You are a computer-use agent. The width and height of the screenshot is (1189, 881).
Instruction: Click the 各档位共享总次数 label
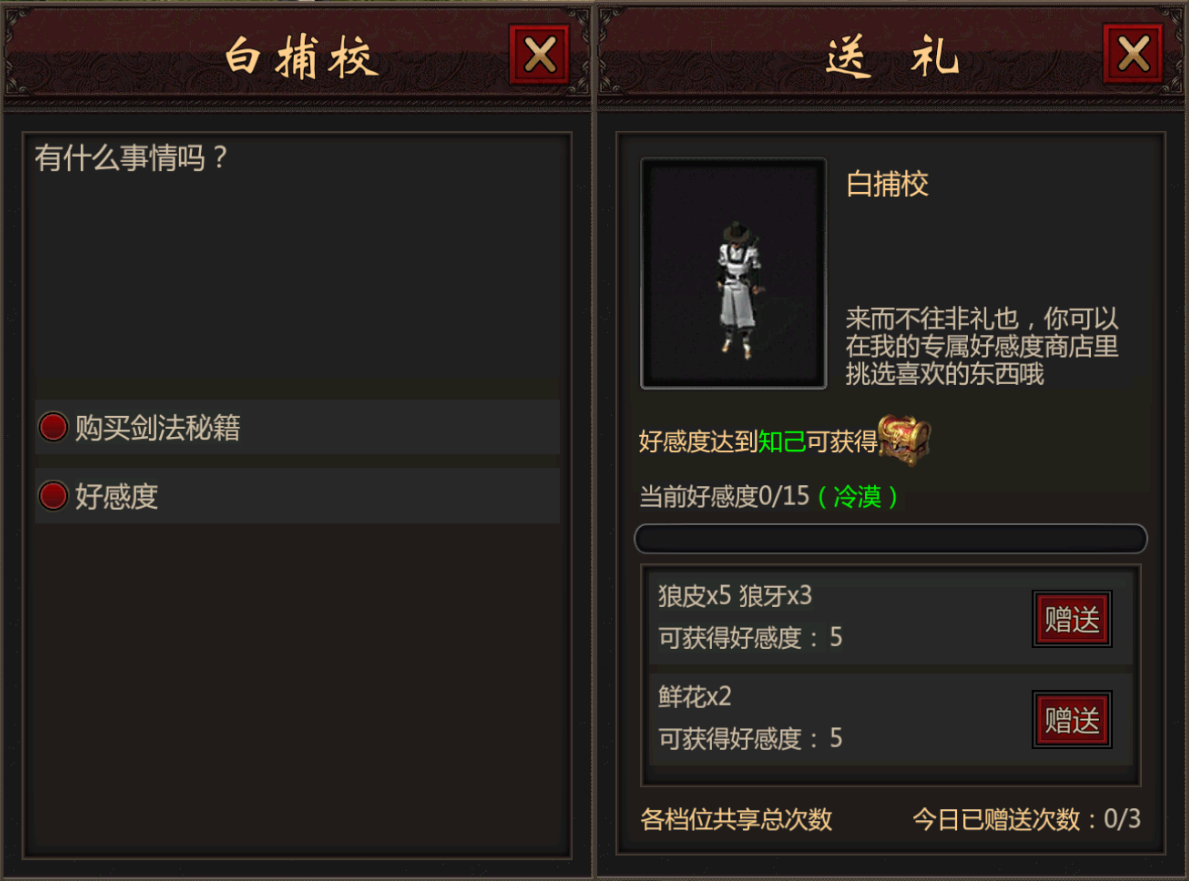[x=736, y=819]
